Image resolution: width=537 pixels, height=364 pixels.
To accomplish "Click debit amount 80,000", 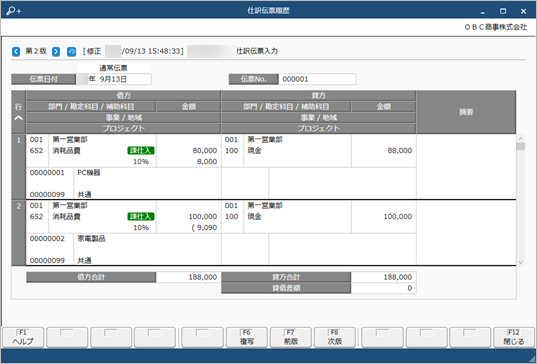I will coord(205,151).
